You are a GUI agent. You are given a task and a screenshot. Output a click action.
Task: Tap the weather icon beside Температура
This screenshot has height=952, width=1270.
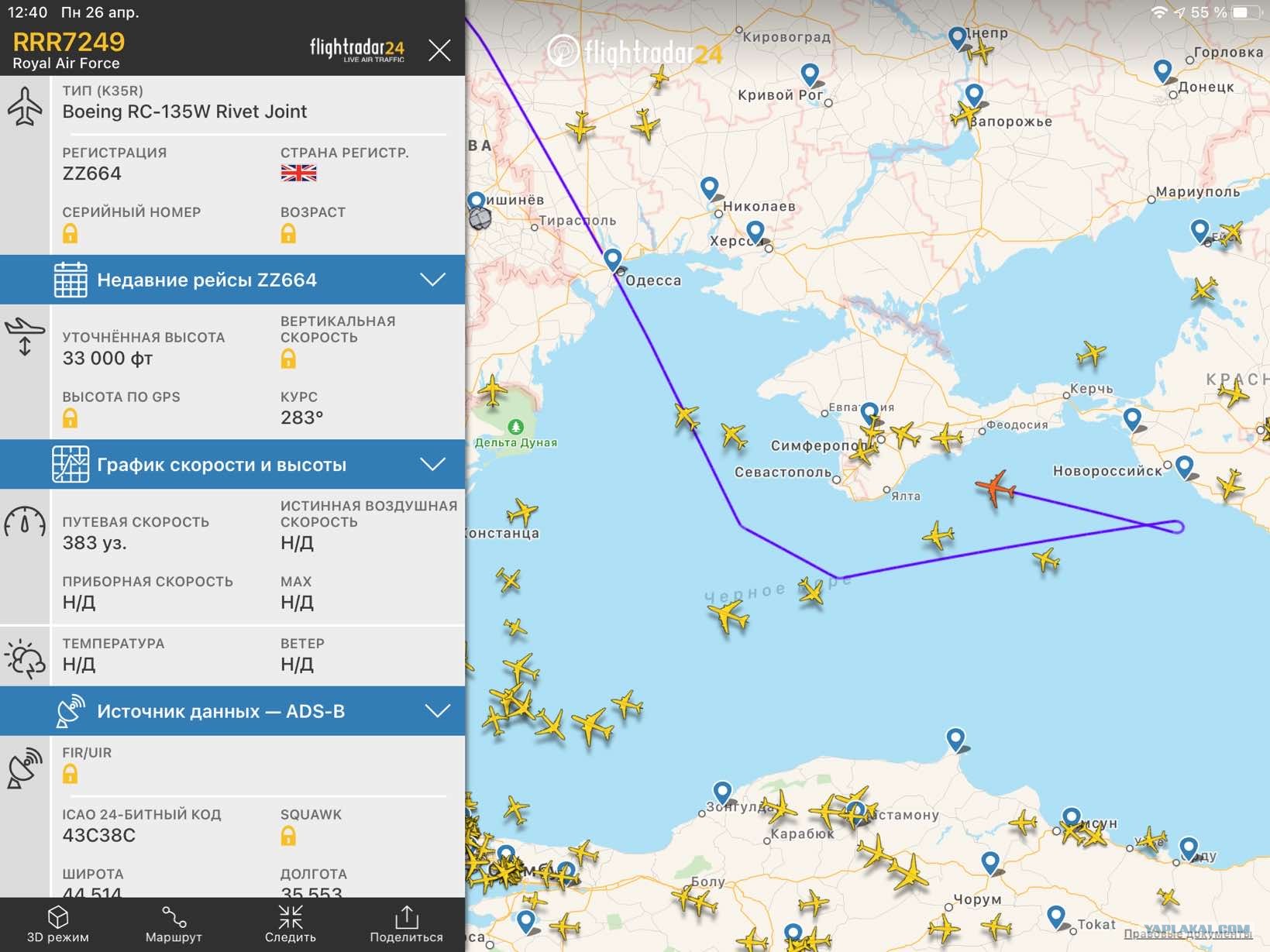25,659
